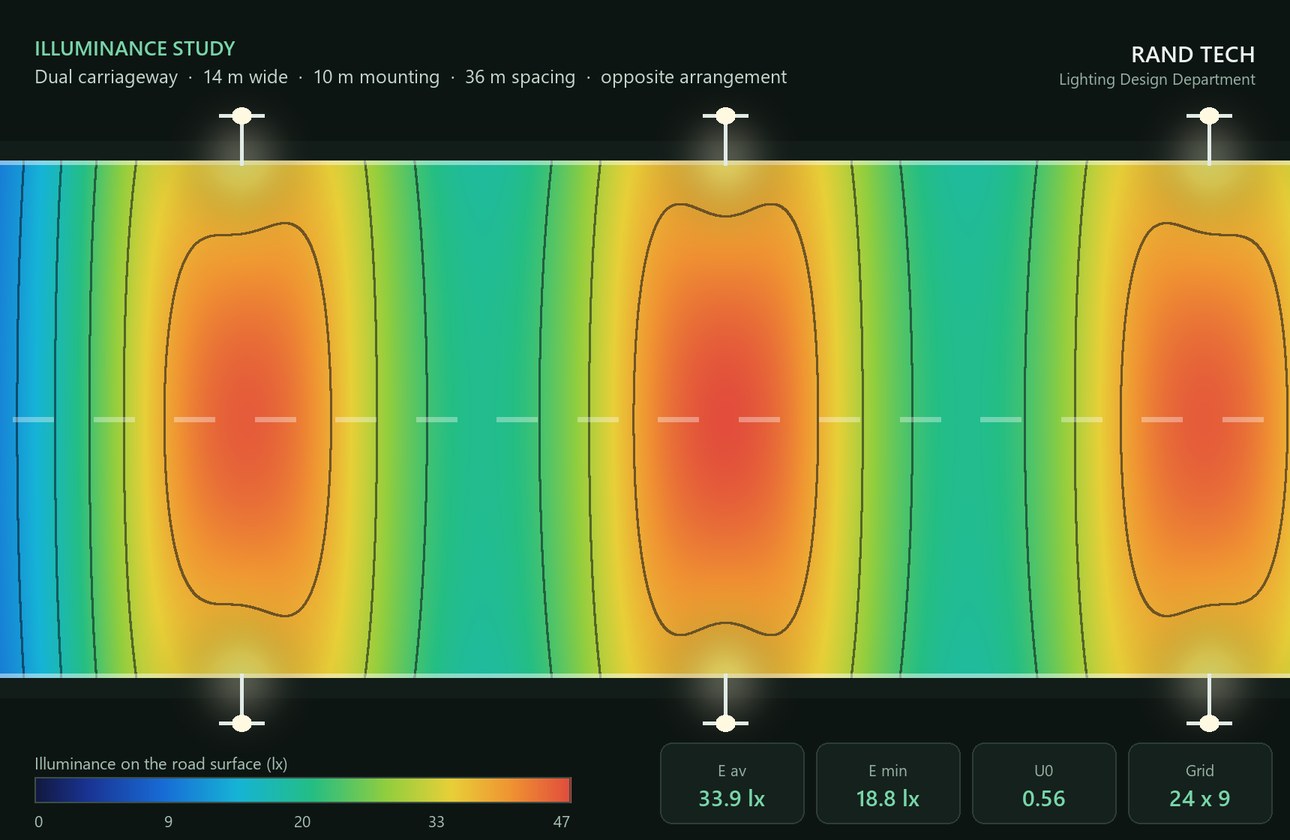Click the 9 tick label on legend
Image resolution: width=1290 pixels, height=840 pixels.
click(168, 822)
